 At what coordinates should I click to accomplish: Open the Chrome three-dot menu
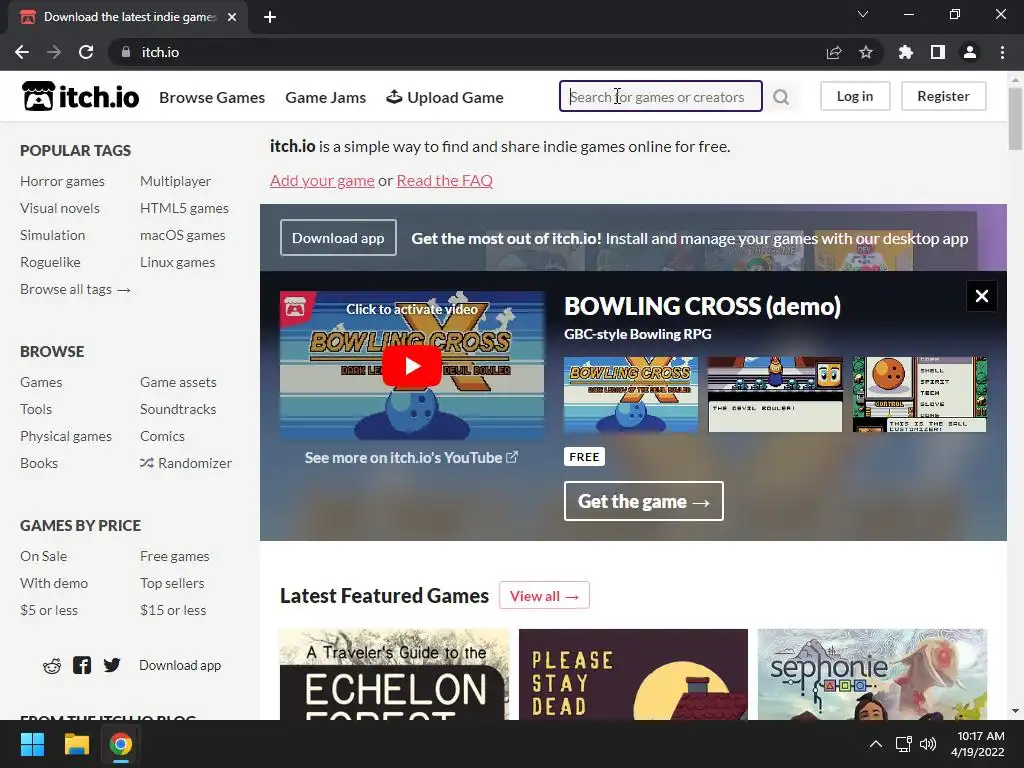pyautogui.click(x=1002, y=52)
